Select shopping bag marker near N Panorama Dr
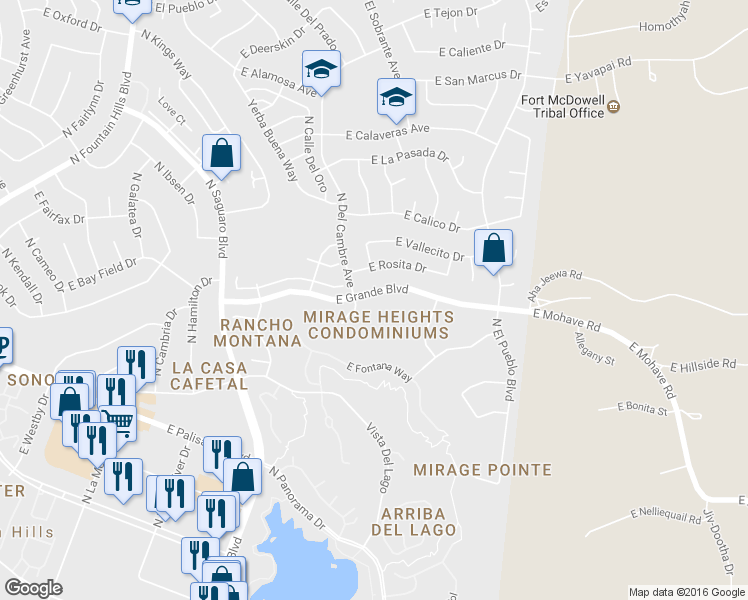Screen dimensions: 748x600 (x=242, y=477)
